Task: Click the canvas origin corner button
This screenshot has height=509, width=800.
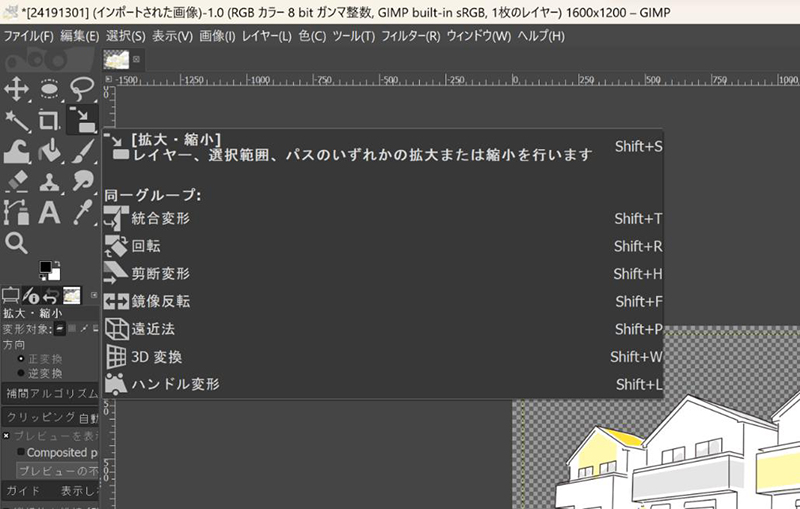Action: (109, 79)
